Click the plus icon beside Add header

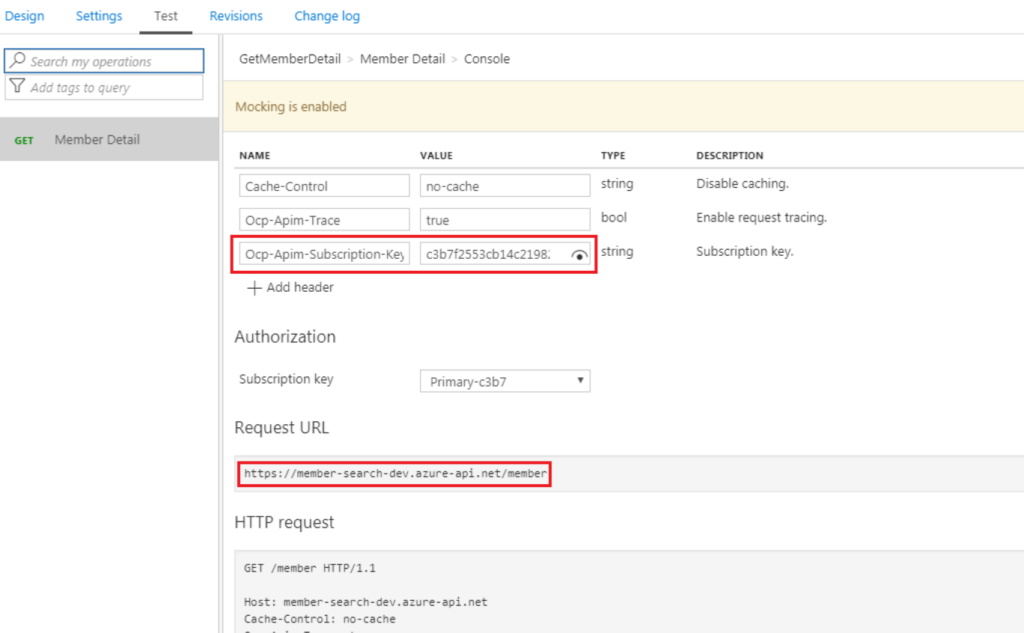coord(254,287)
